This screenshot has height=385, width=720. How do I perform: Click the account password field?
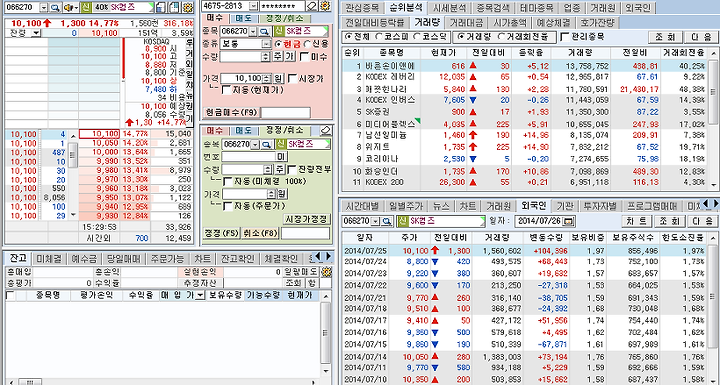tap(282, 6)
